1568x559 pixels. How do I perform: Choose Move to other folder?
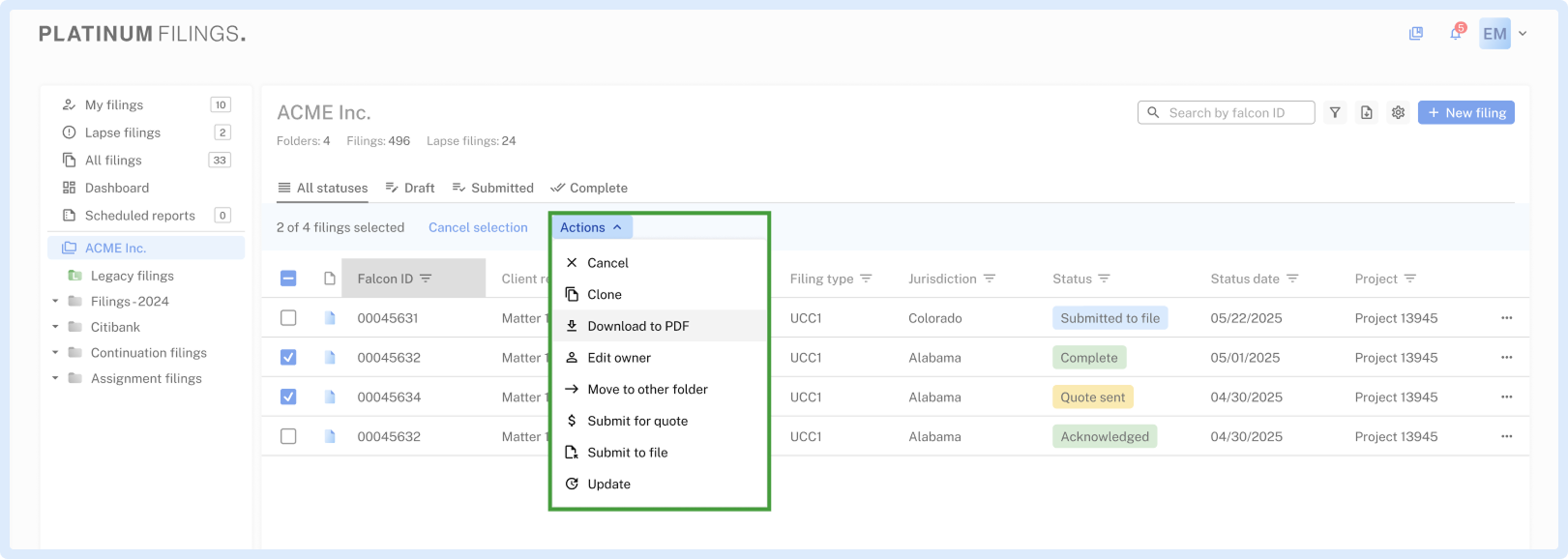[659, 389]
